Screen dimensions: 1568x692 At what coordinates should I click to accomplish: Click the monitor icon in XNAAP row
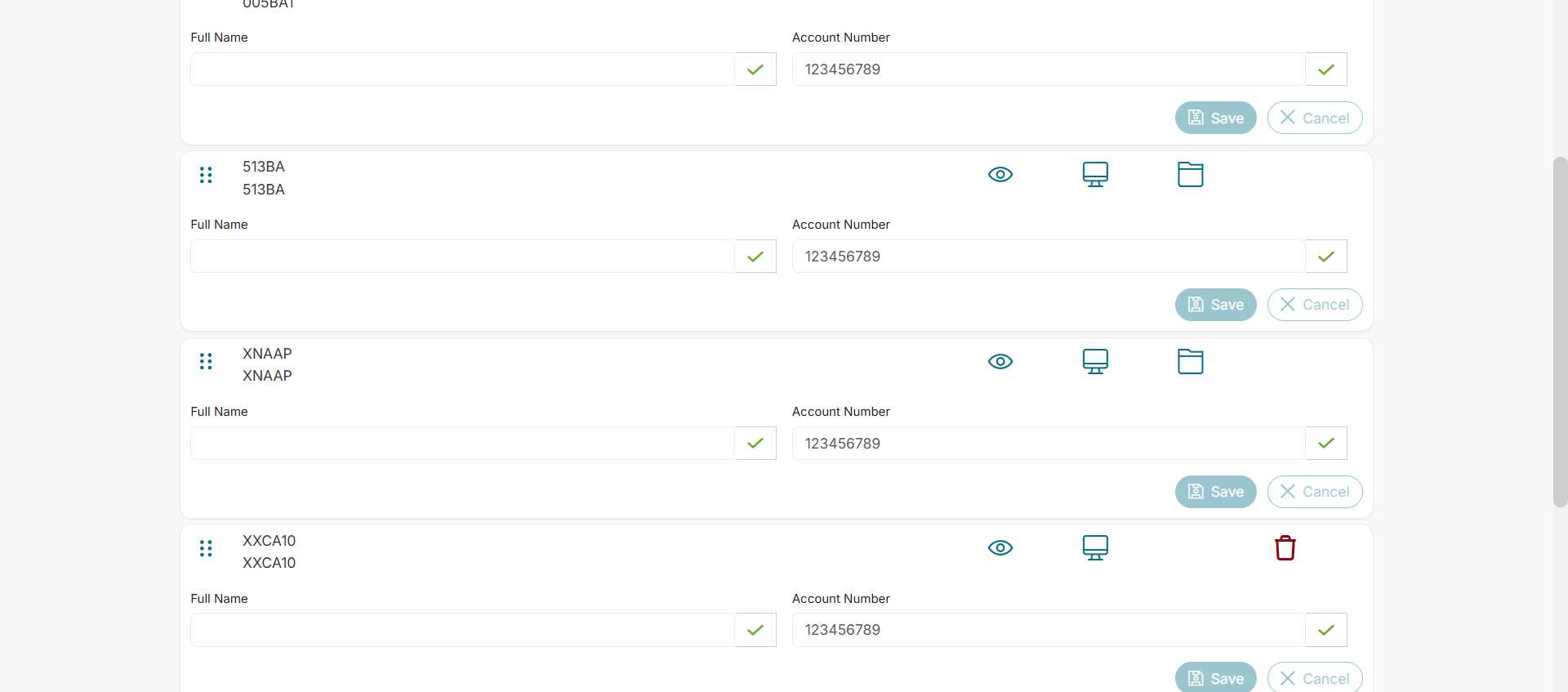pos(1095,362)
